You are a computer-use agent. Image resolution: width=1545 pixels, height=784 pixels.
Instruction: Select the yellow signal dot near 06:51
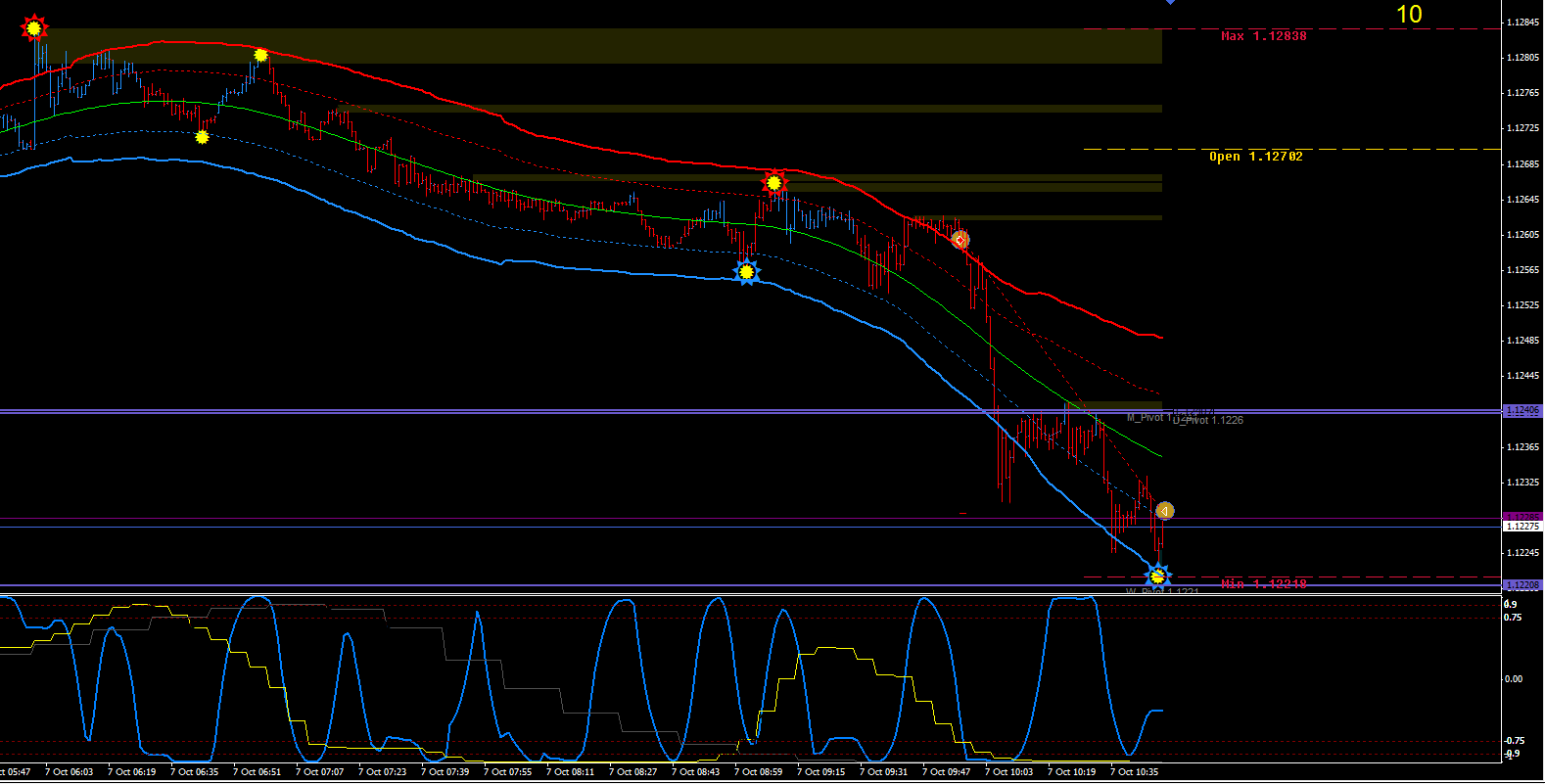pos(260,56)
